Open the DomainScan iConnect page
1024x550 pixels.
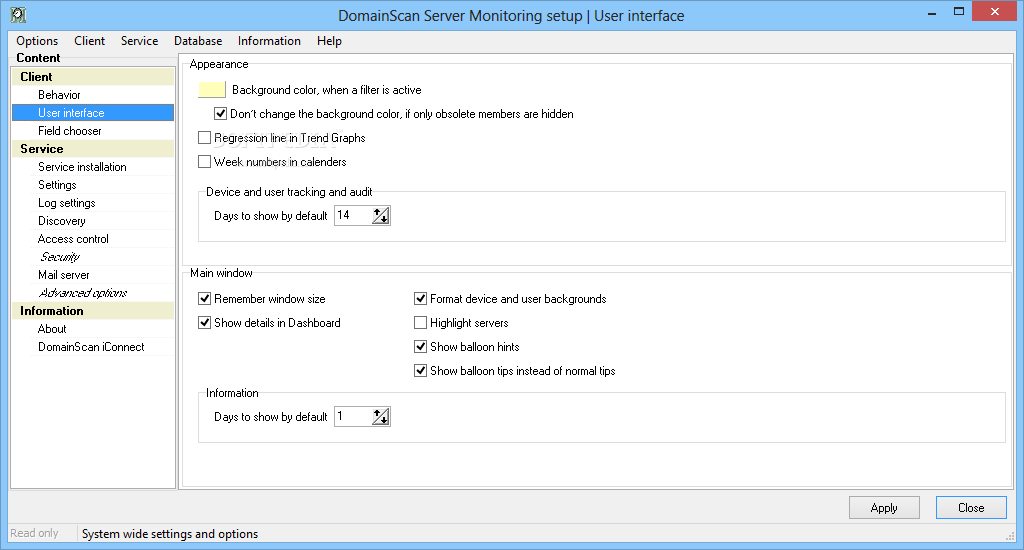click(x=93, y=347)
